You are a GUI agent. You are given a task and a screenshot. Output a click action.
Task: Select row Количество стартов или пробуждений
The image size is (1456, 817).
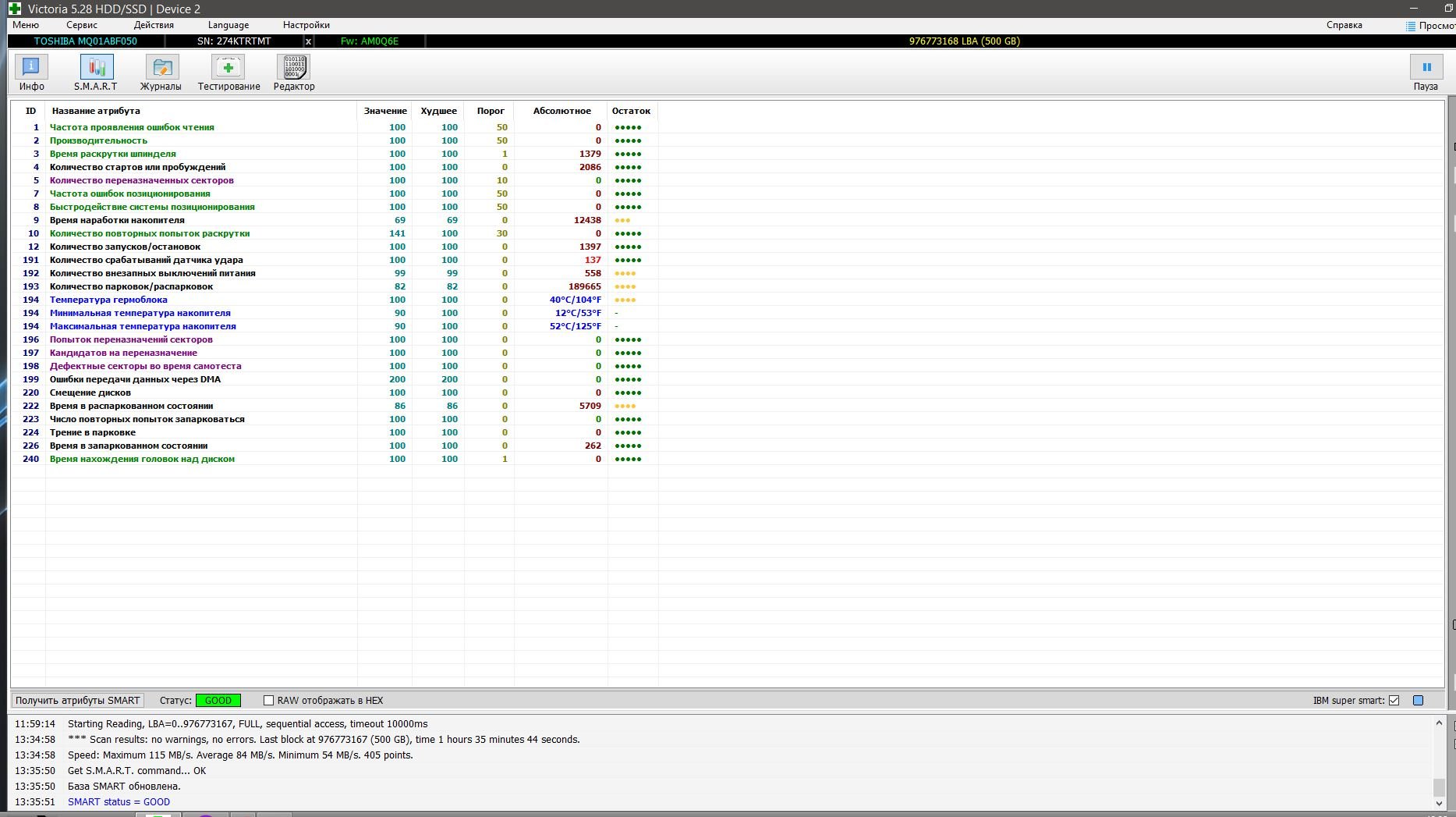[x=335, y=167]
